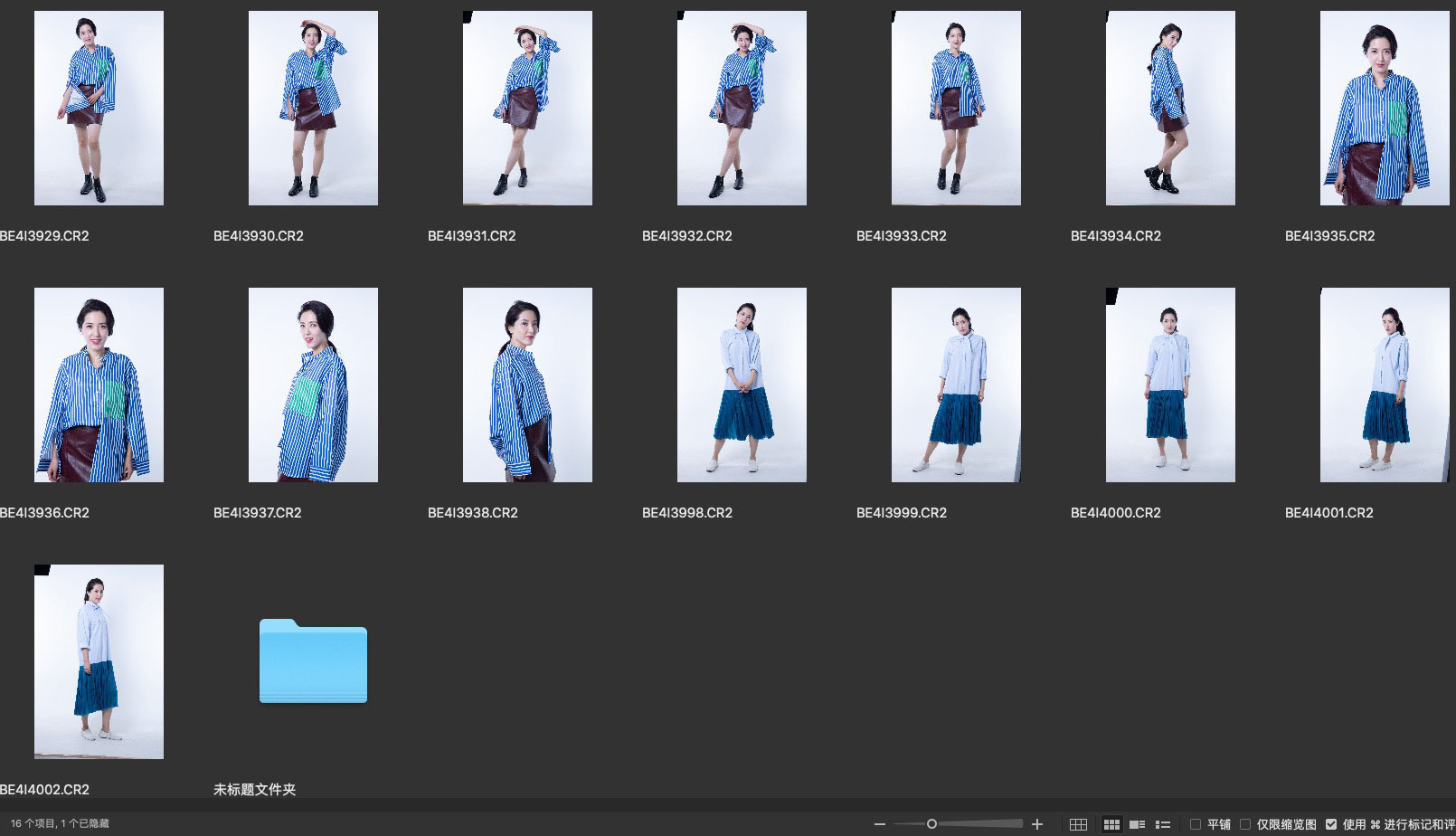Enable the 仅限缩览图 checkbox
This screenshot has width=1456, height=836.
(x=1245, y=824)
